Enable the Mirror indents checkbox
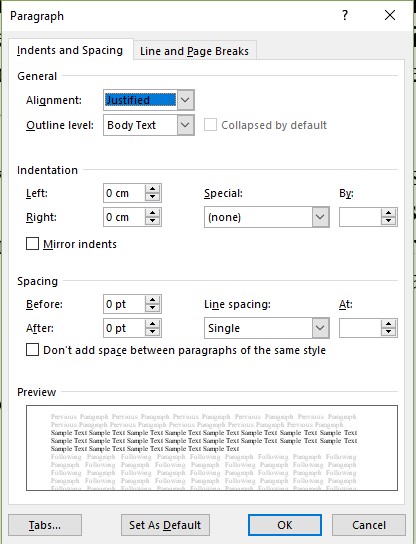Screen dimensions: 416x544 coord(33,244)
